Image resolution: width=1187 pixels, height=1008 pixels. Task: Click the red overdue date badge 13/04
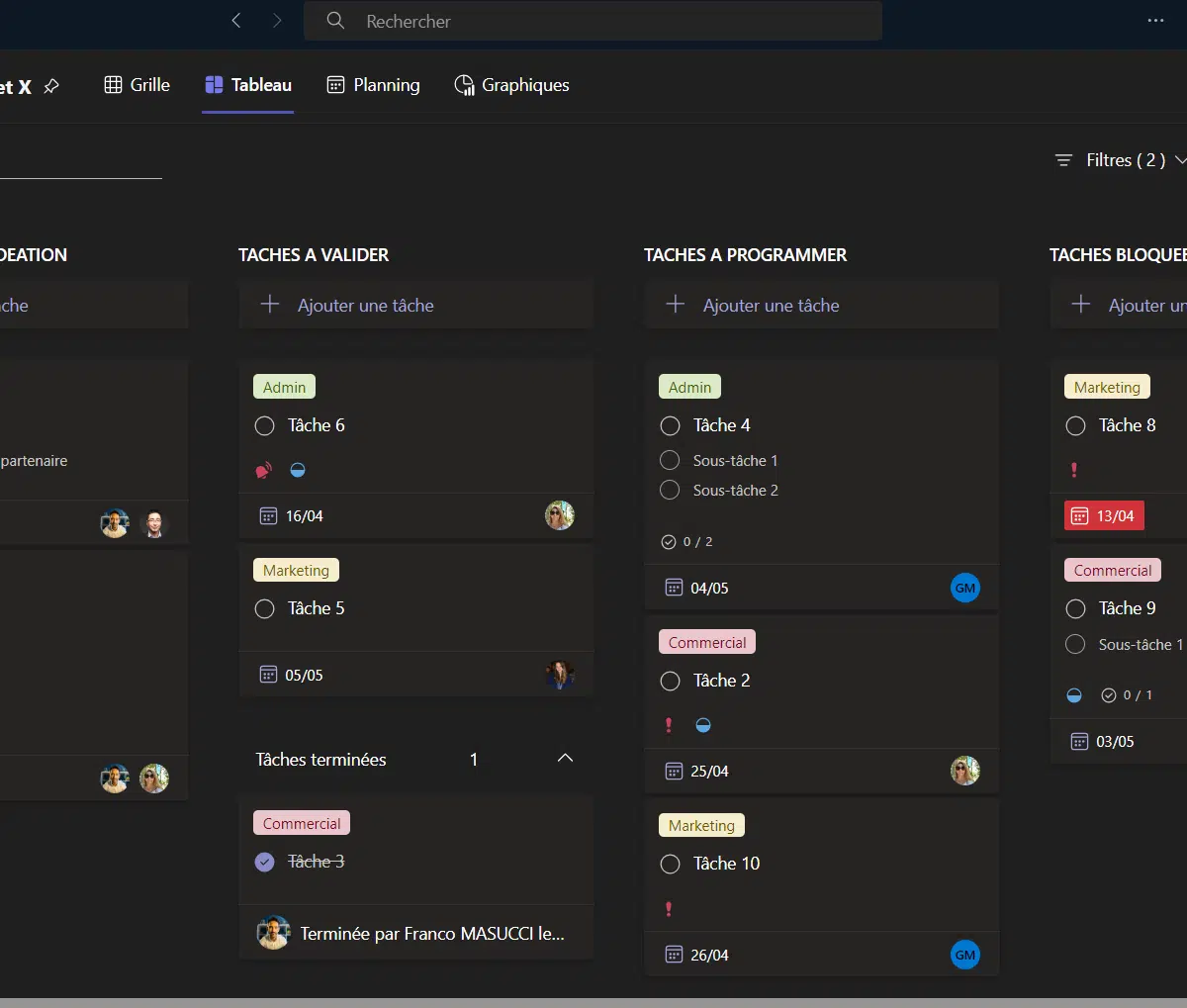coord(1104,516)
